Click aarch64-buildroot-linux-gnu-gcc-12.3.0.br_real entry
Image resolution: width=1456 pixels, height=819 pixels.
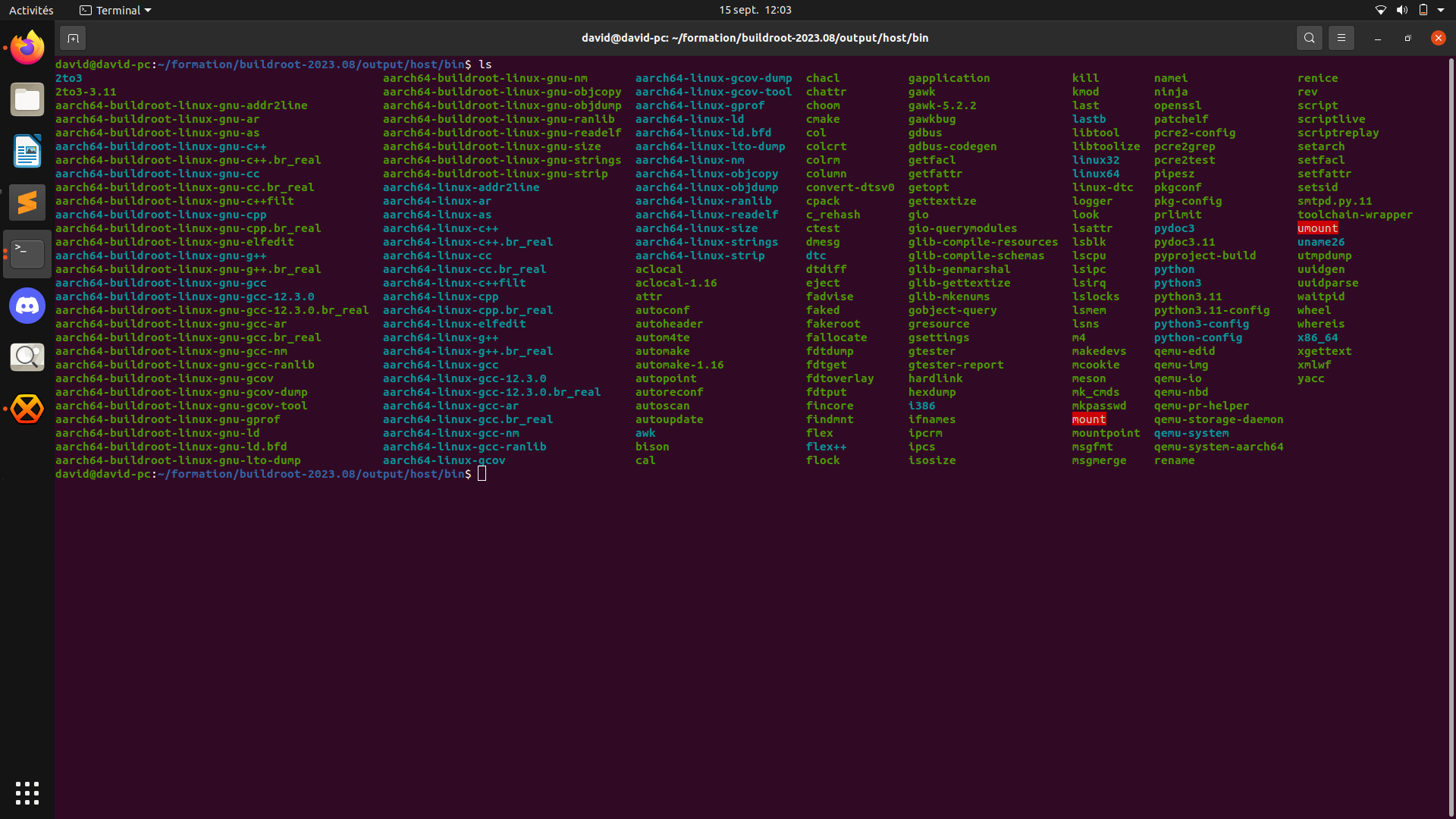[212, 310]
